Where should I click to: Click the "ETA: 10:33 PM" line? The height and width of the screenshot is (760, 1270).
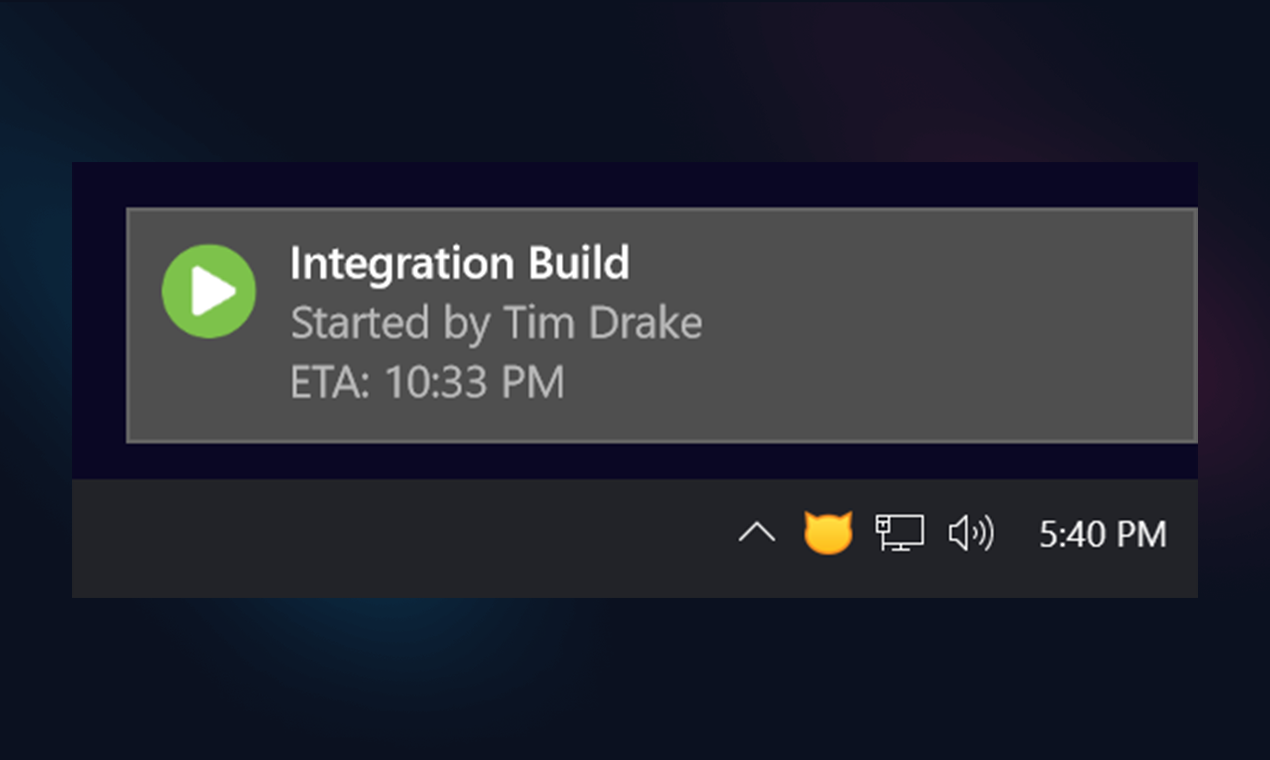click(427, 382)
